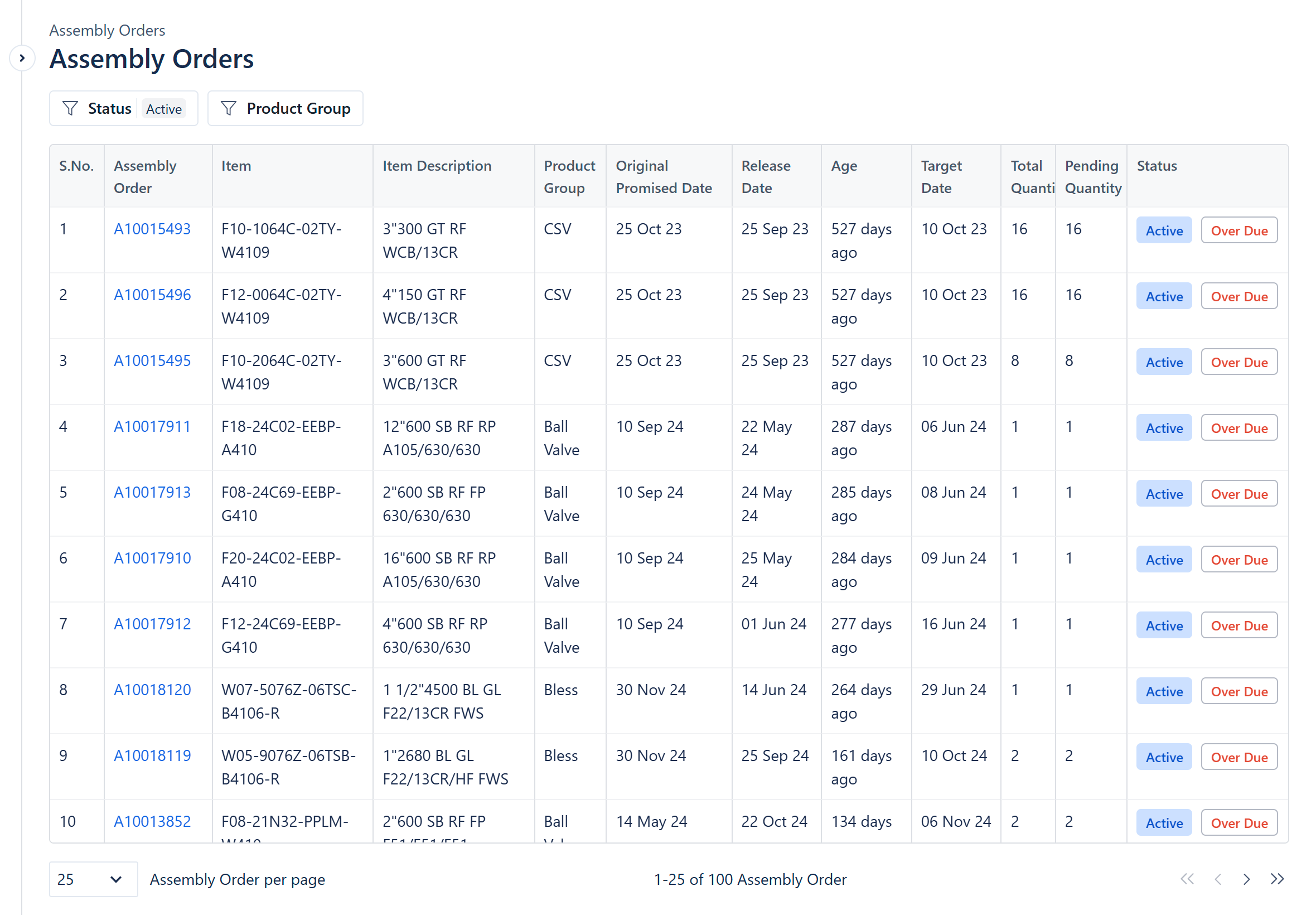Image resolution: width=1316 pixels, height=915 pixels.
Task: Open assembly order A10013852
Action: pos(152,821)
